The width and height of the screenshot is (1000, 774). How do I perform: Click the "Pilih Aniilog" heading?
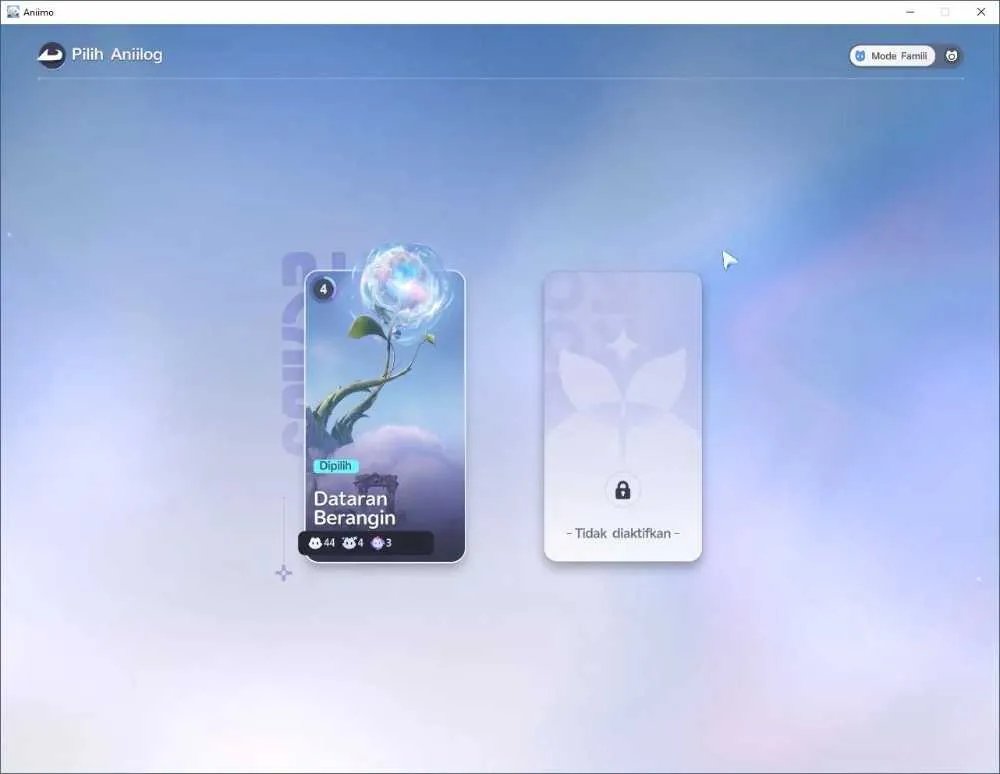pos(117,55)
